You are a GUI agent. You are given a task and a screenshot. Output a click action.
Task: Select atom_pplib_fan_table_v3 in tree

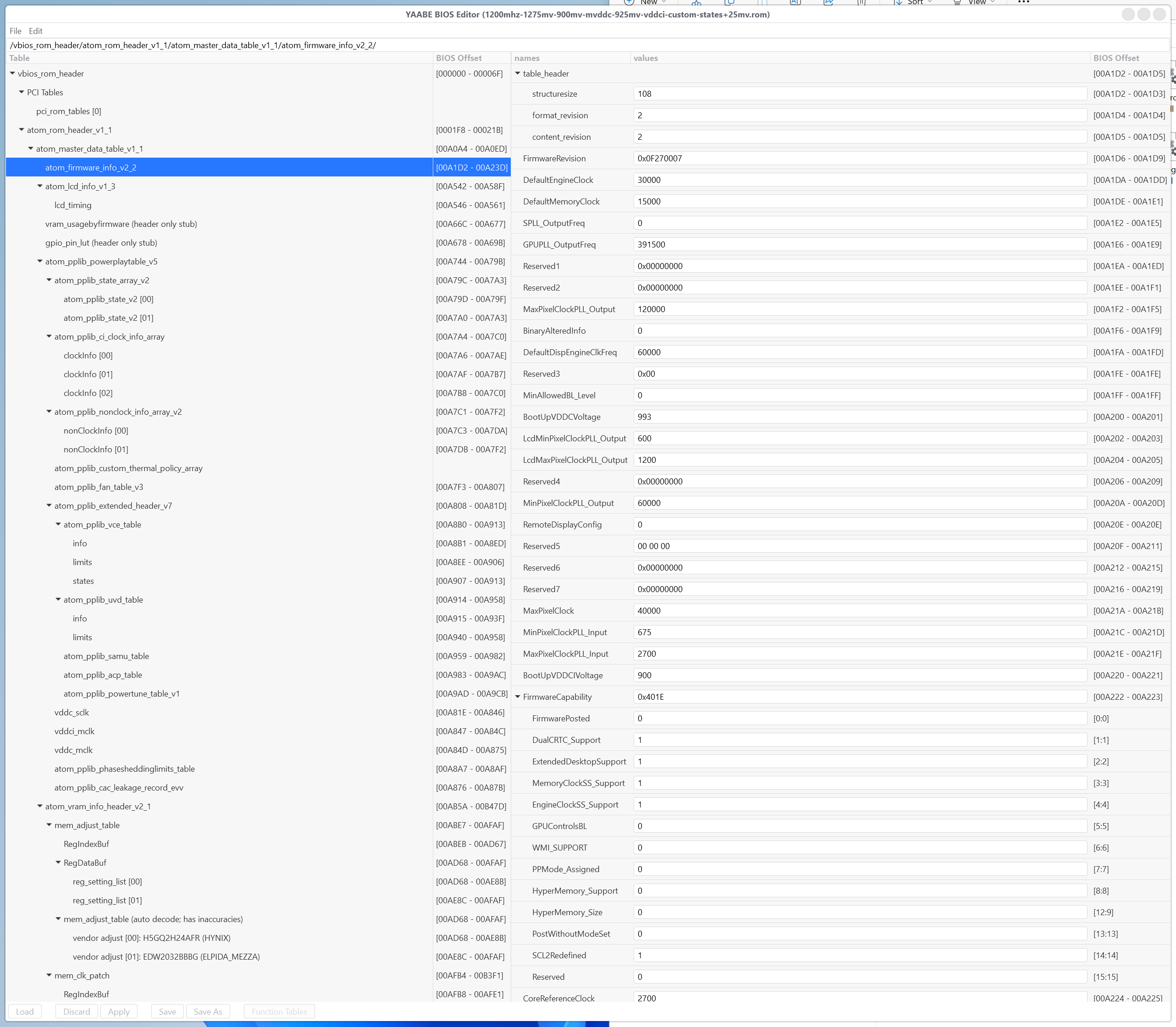(99, 487)
